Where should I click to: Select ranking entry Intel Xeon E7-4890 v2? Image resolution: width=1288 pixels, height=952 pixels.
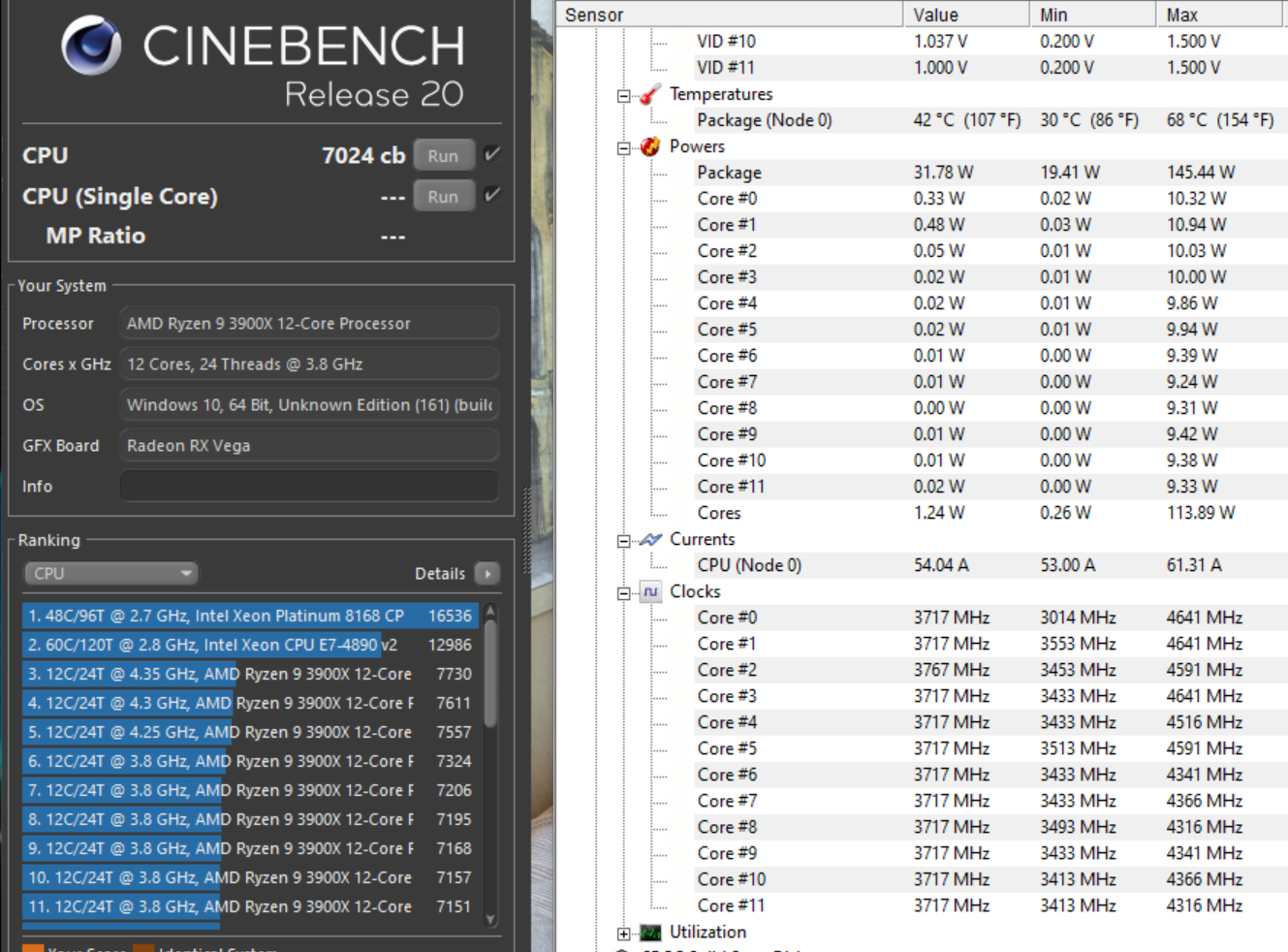(250, 645)
